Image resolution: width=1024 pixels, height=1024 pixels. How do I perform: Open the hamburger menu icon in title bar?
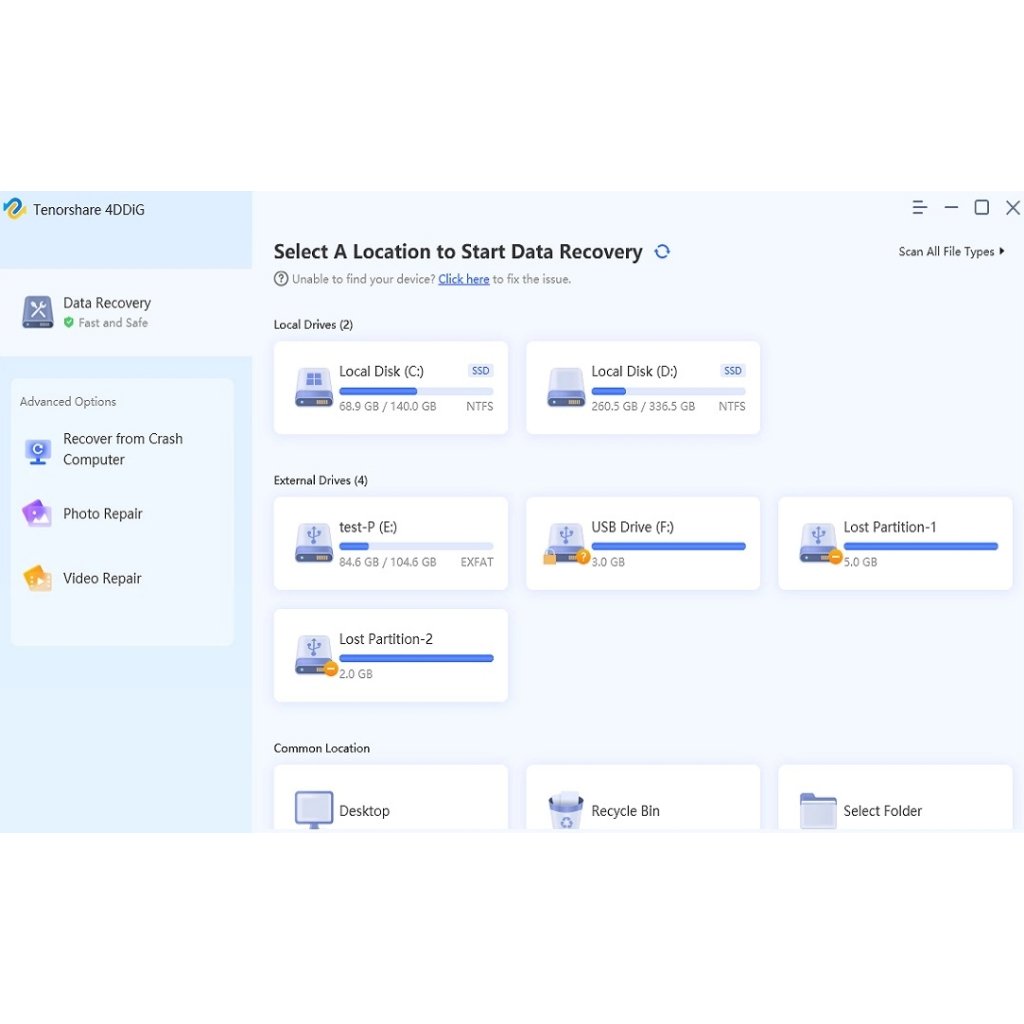click(920, 208)
